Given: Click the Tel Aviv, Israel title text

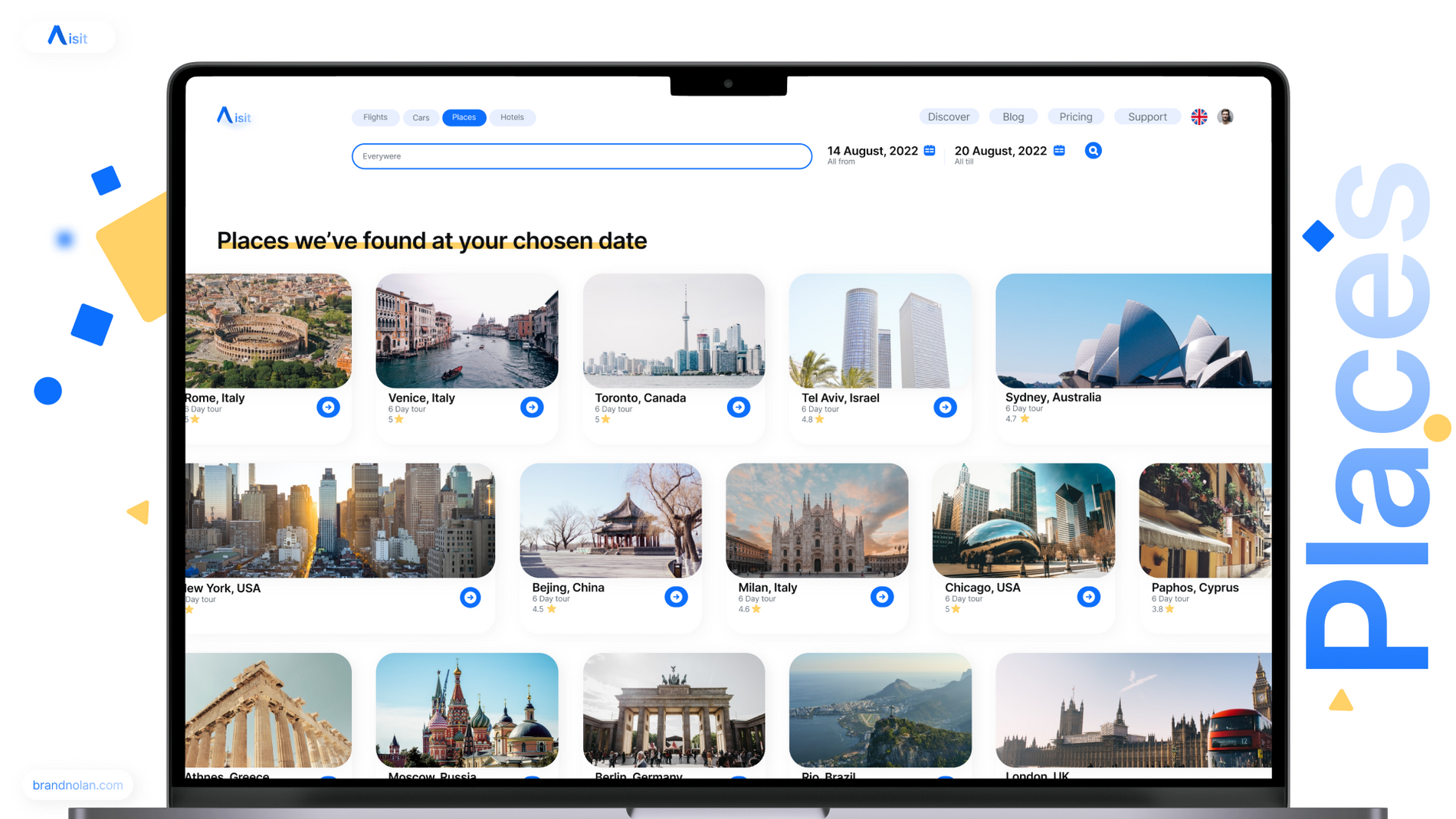Looking at the screenshot, I should [x=840, y=398].
